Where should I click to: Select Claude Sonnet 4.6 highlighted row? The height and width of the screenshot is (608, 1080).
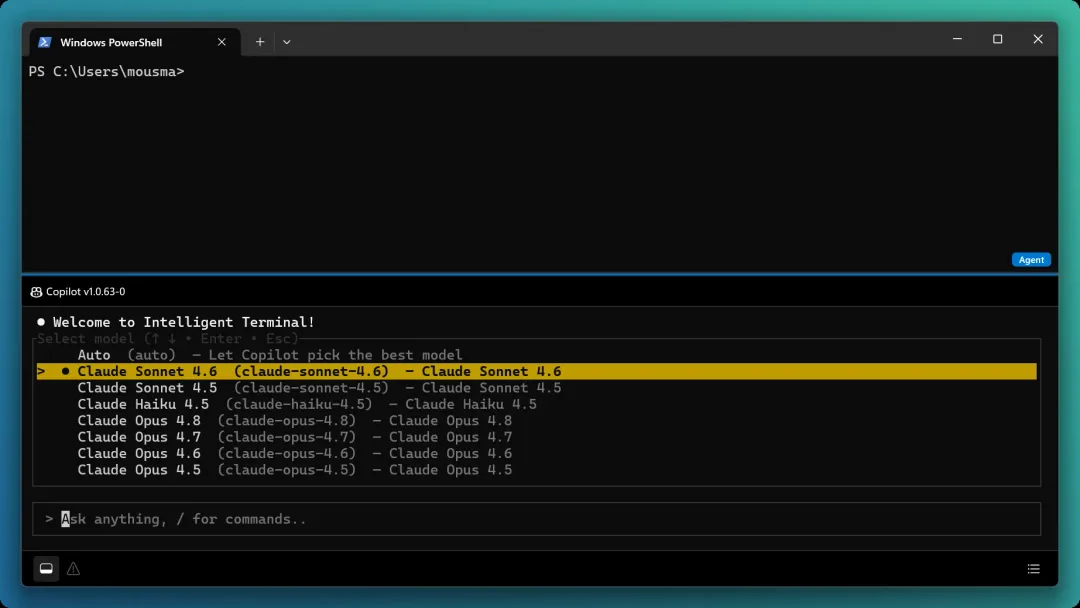coord(536,371)
